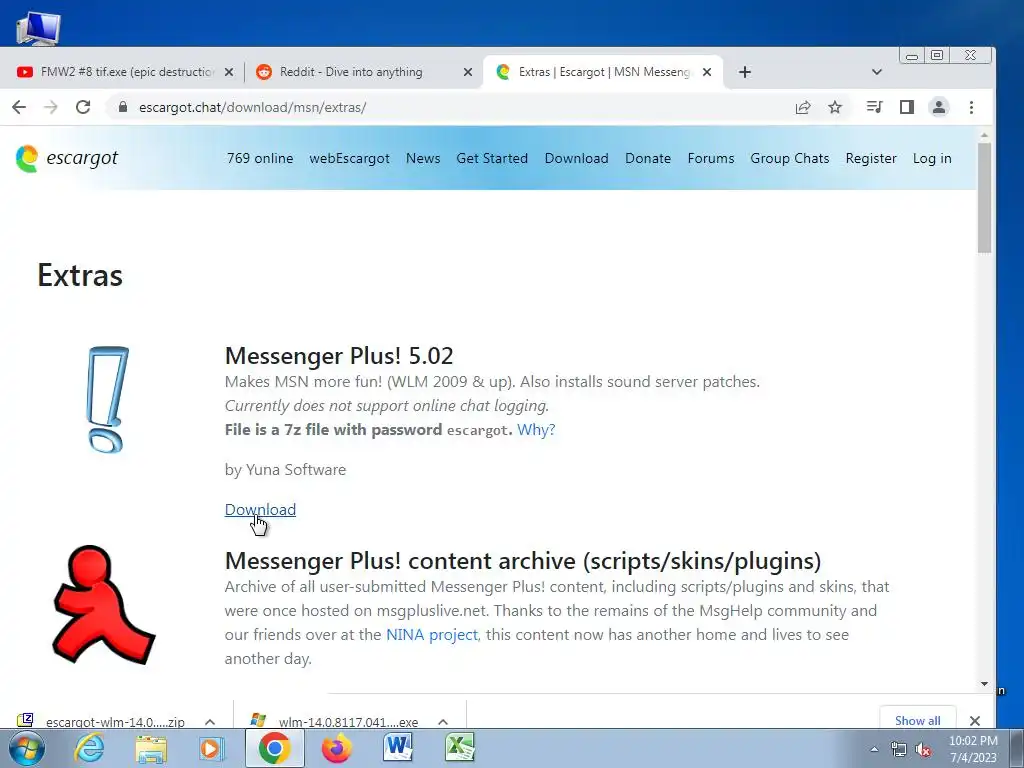Expand options for escargot-wlm zip download
The height and width of the screenshot is (768, 1024).
pyautogui.click(x=210, y=722)
